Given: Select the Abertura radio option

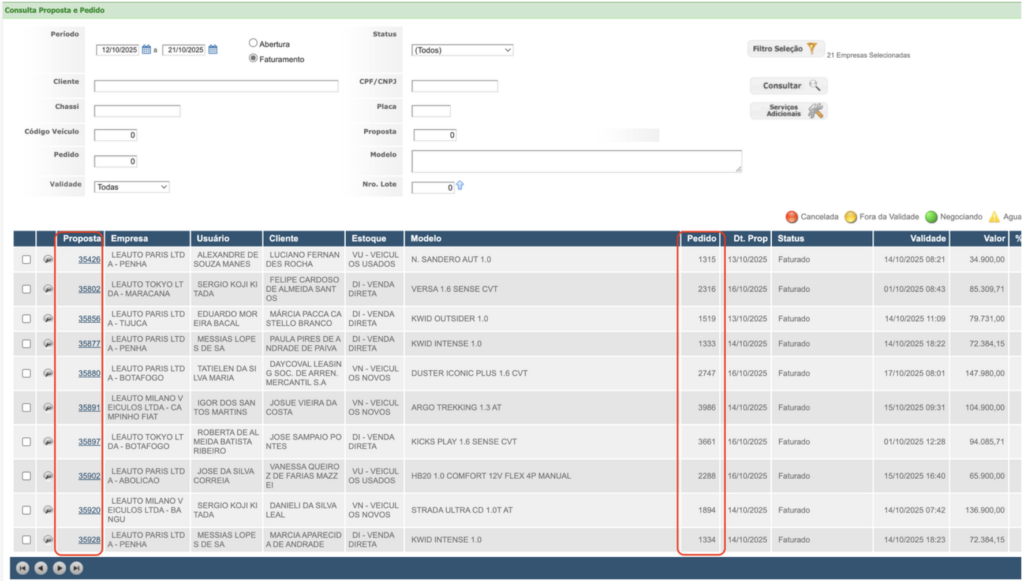Looking at the screenshot, I should pos(253,43).
